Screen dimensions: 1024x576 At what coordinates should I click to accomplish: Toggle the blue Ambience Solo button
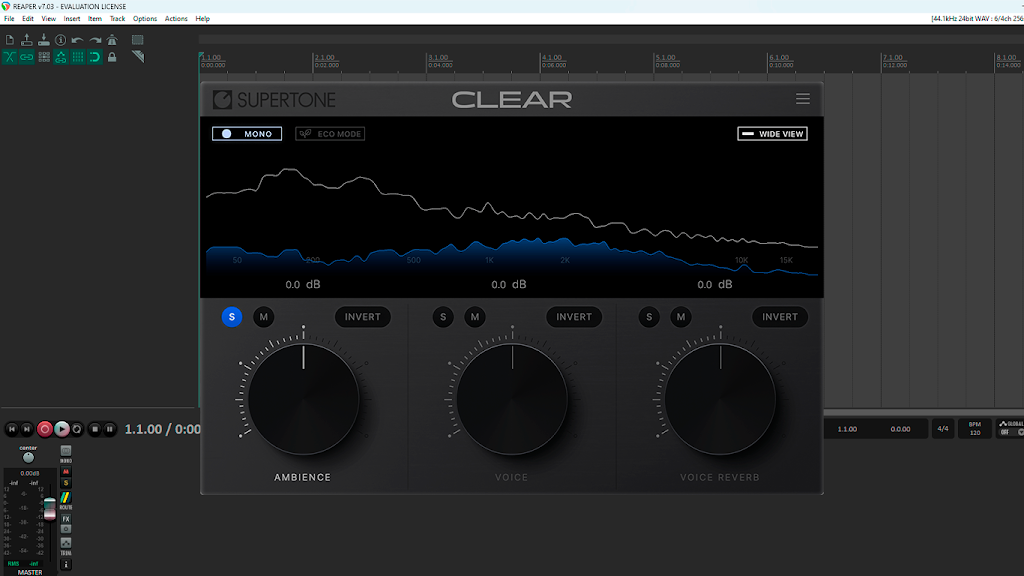[232, 317]
